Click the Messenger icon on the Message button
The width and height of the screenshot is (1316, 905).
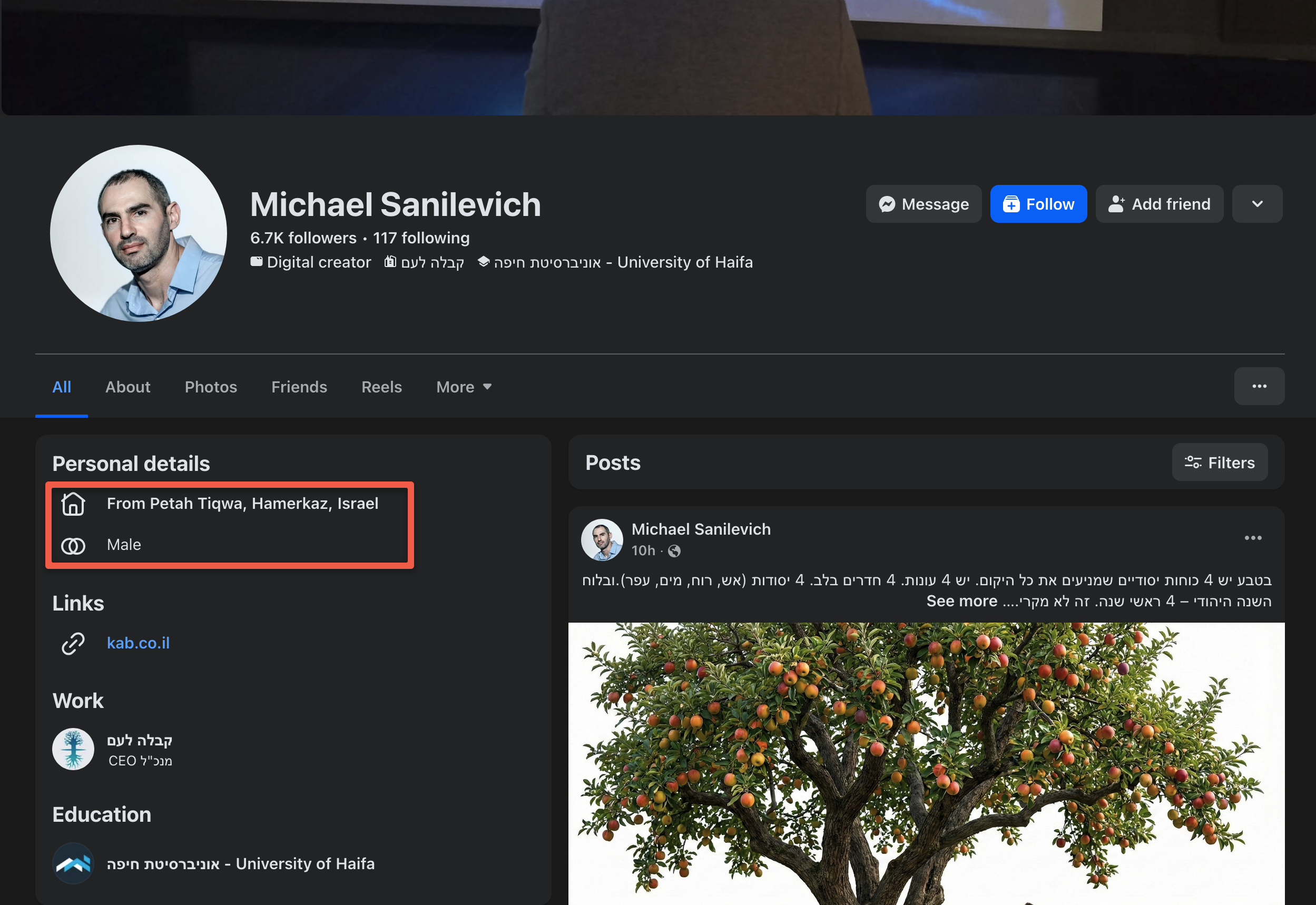887,204
